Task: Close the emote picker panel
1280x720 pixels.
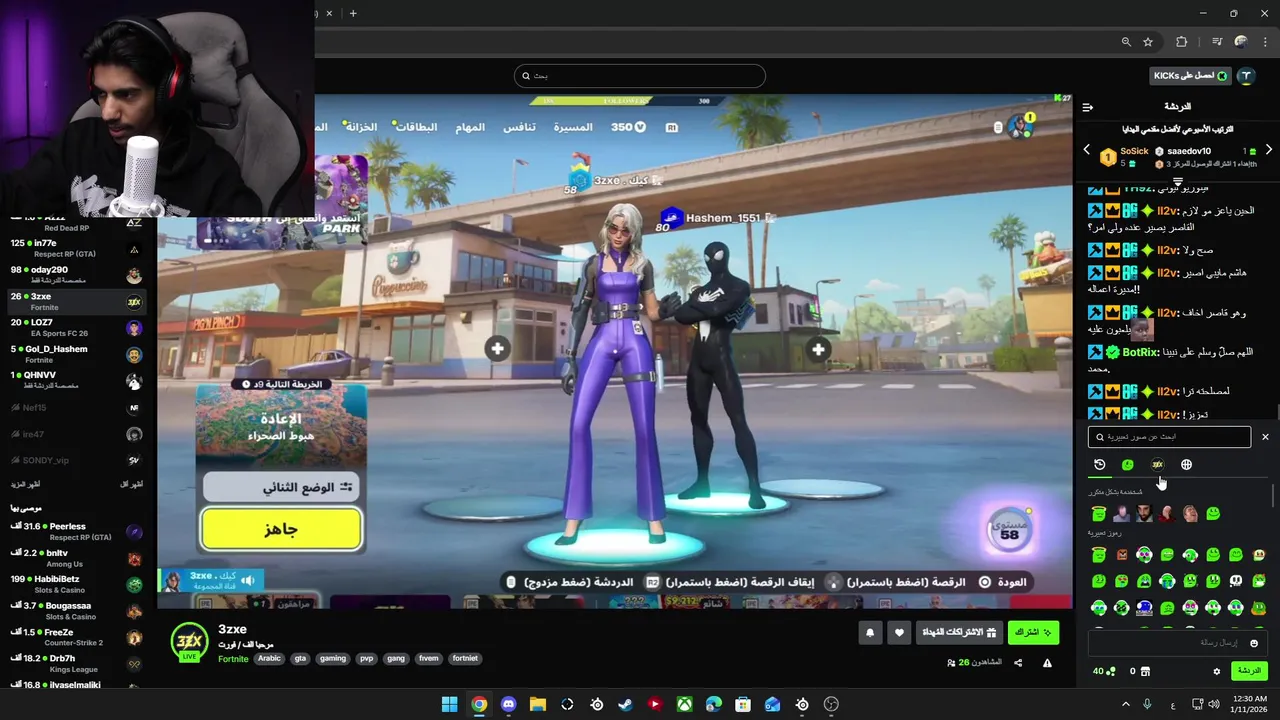Action: 1265,437
